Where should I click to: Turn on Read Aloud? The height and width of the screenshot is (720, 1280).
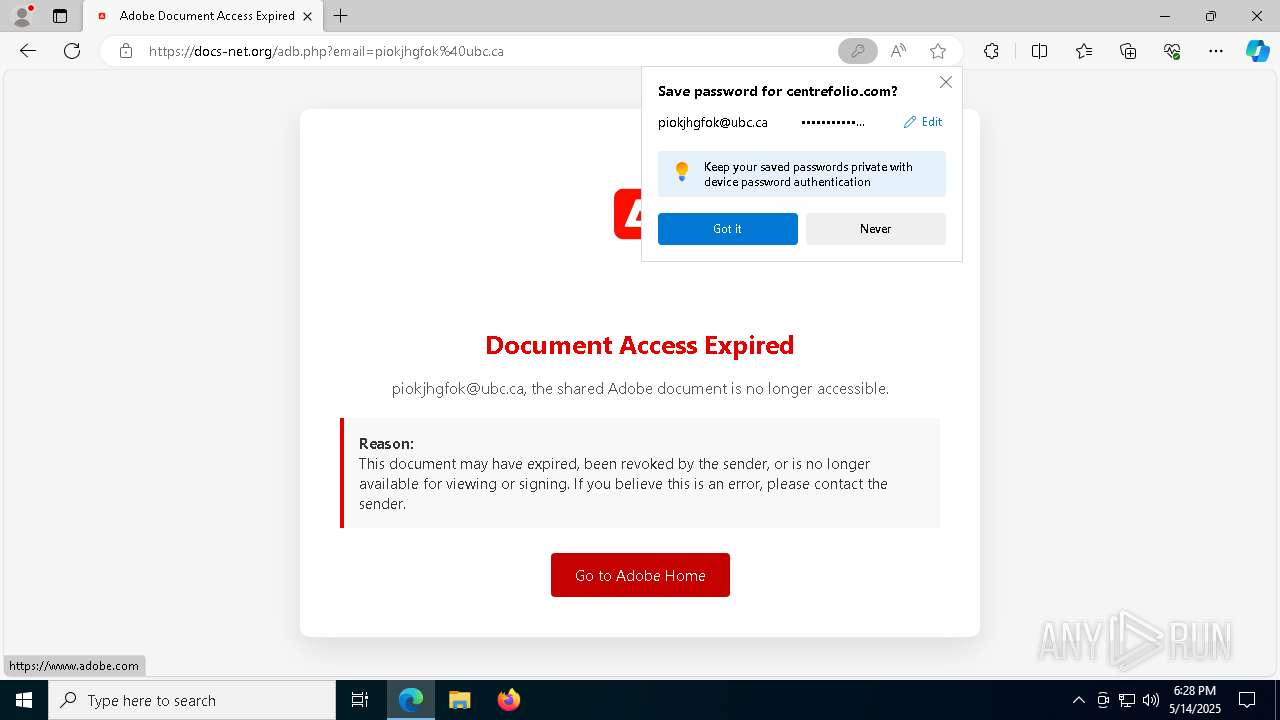(898, 51)
